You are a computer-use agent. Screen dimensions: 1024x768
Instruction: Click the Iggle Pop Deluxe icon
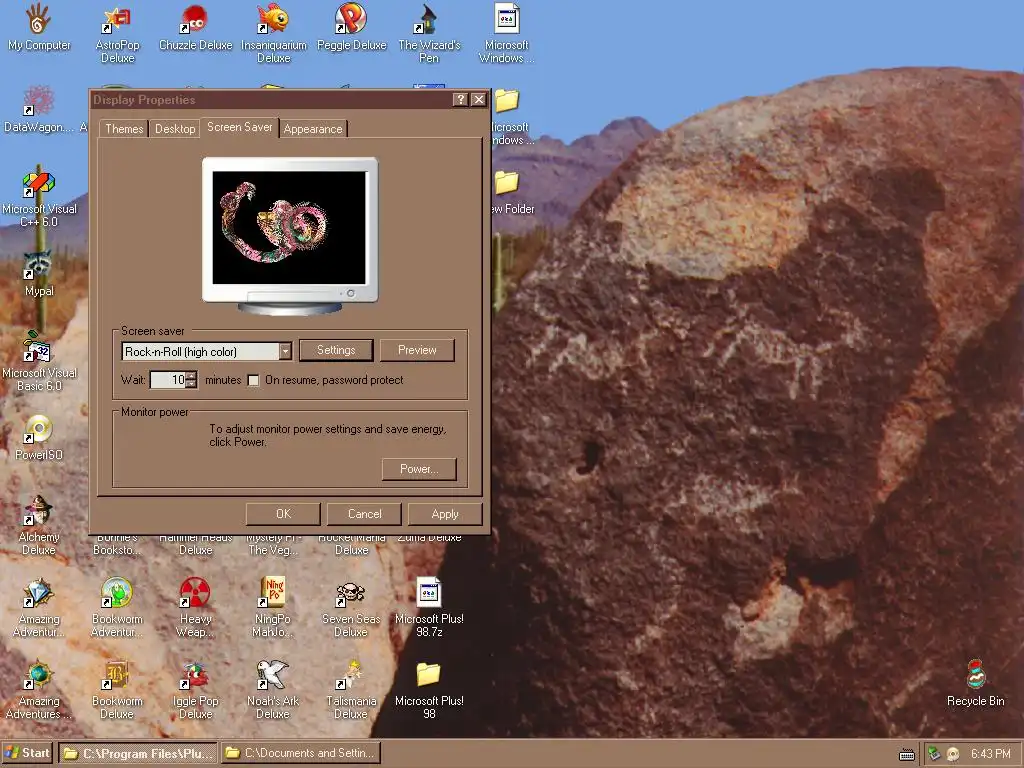(195, 676)
